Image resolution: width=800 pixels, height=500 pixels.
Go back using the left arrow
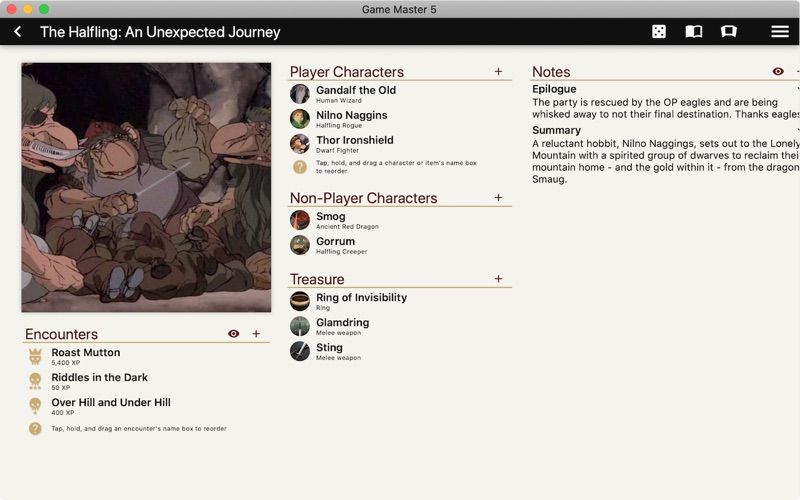coord(17,32)
